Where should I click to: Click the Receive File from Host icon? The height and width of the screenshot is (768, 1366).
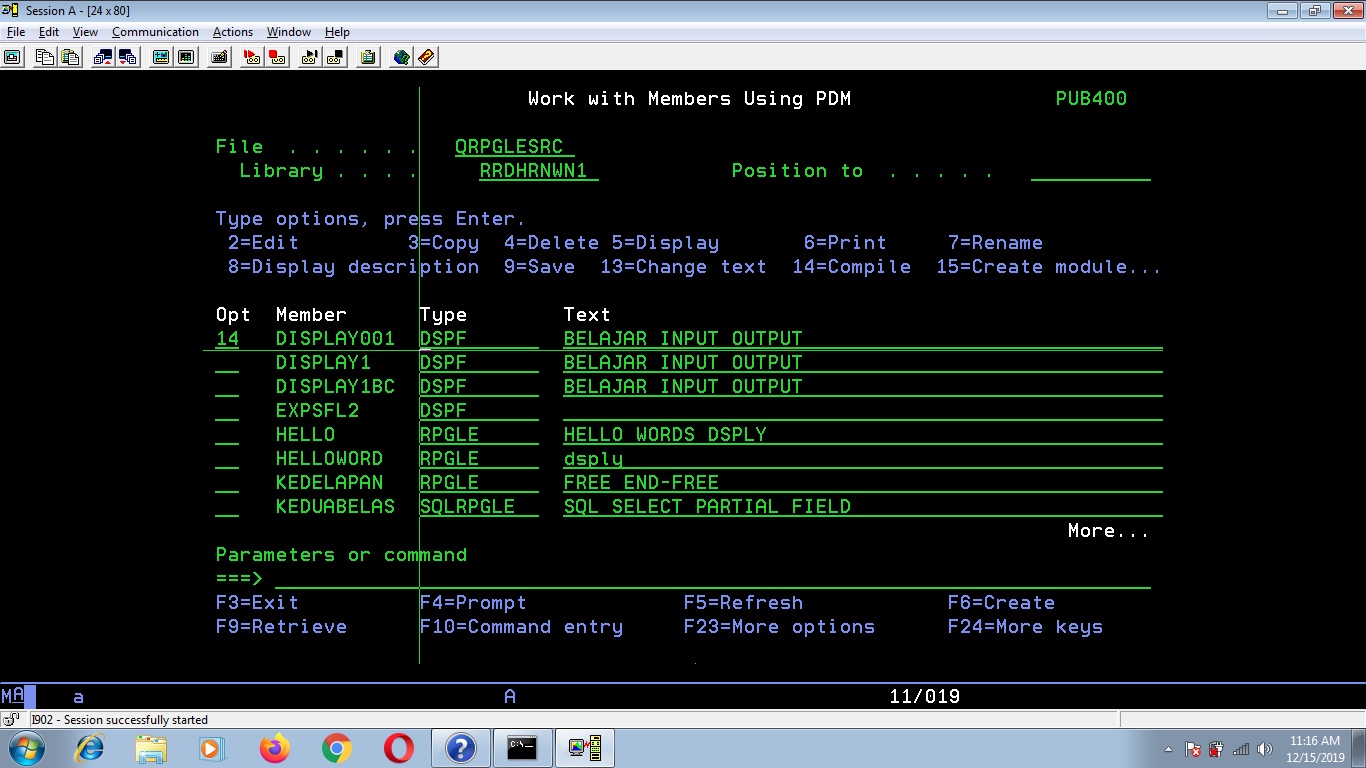(127, 57)
